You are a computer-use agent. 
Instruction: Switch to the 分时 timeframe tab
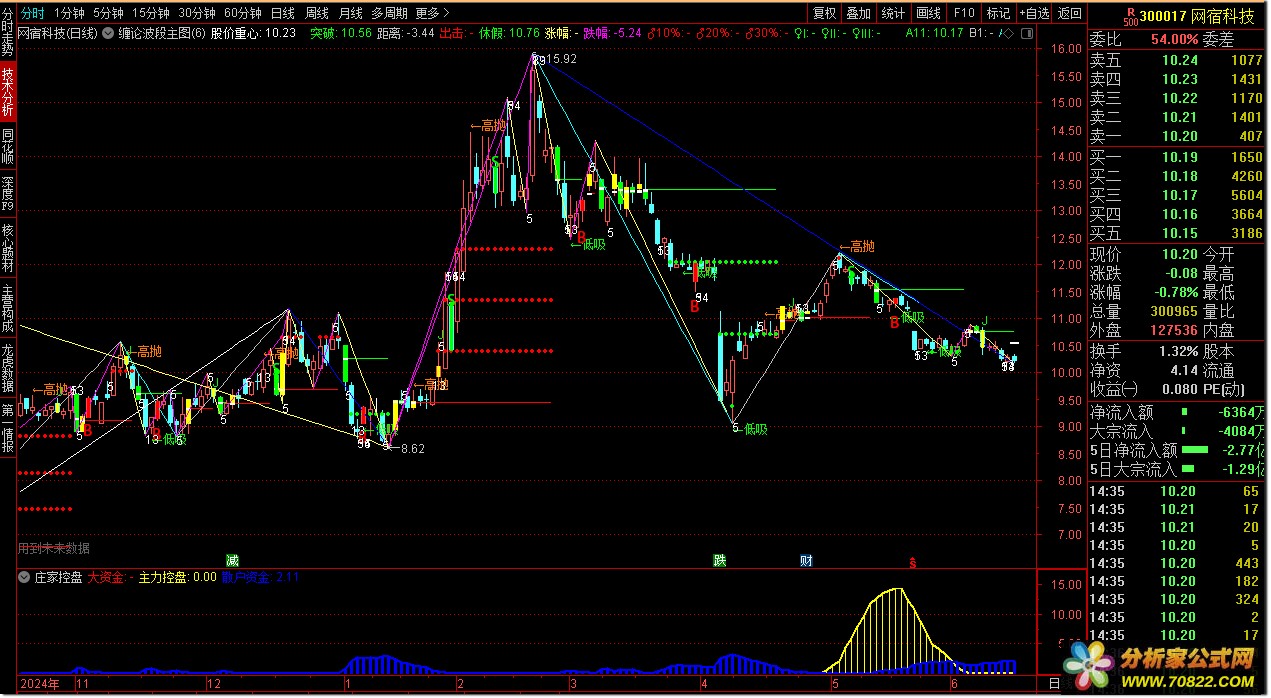(x=33, y=13)
